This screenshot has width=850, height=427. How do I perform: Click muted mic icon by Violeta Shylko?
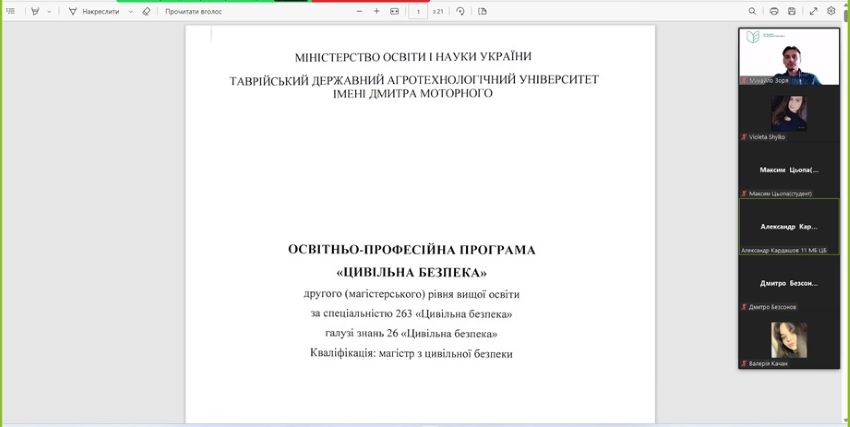coord(744,137)
